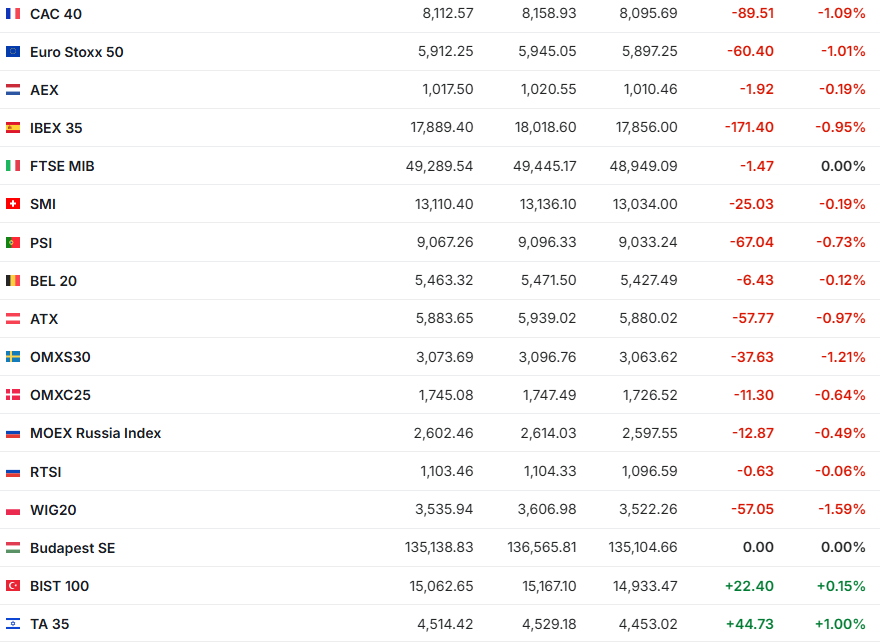
Task: Click the Austria flag icon beside ATX
Action: point(13,319)
